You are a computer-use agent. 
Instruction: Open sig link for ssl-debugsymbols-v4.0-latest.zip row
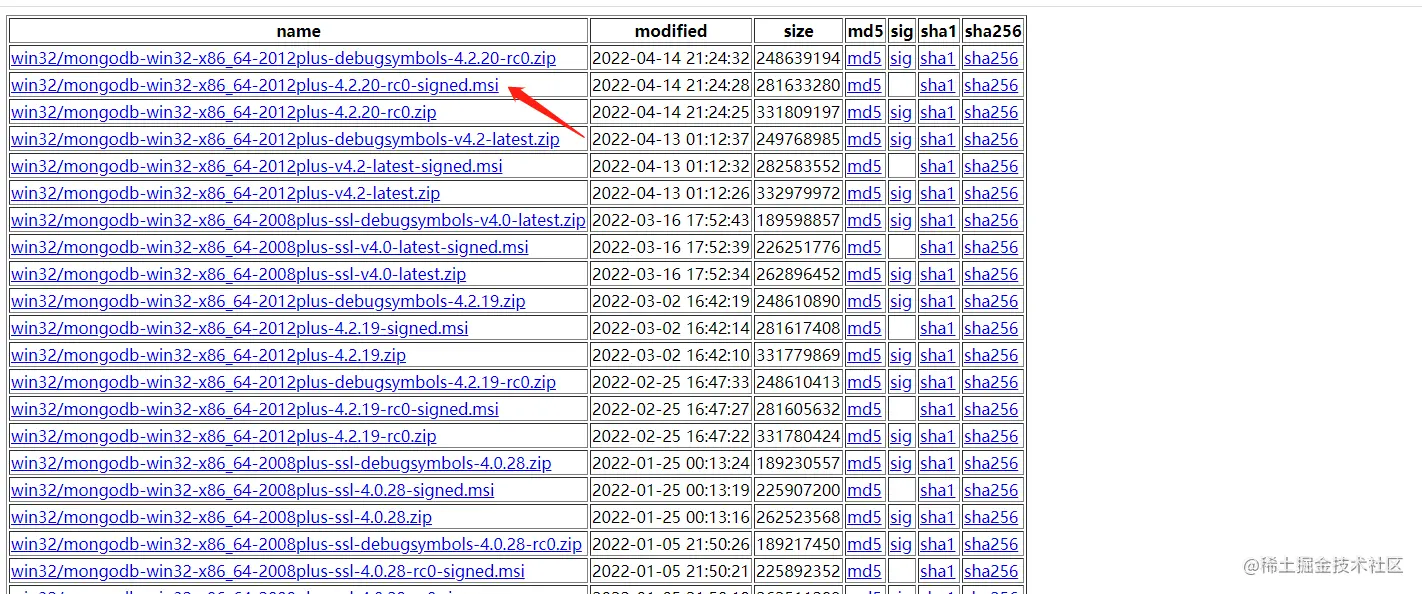[901, 220]
